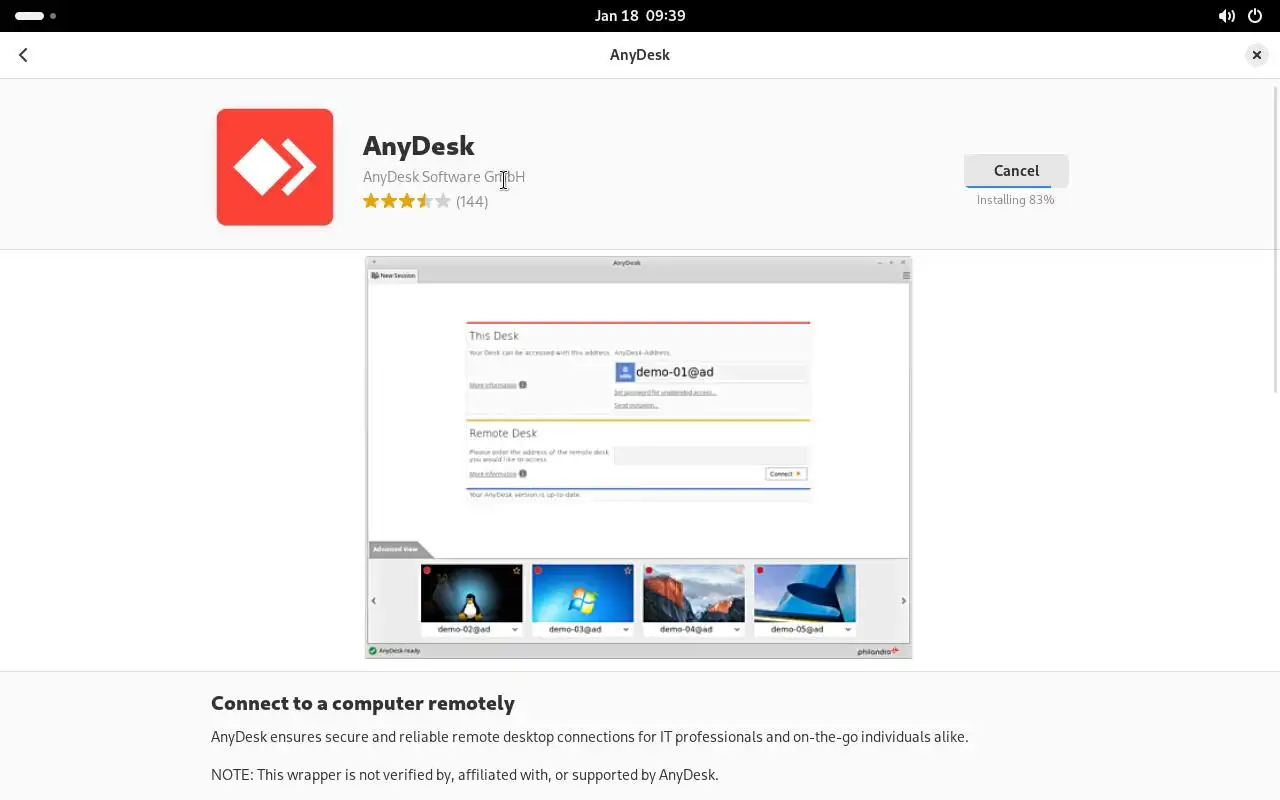Cancel the AnyDesk installation
This screenshot has width=1280, height=800.
(x=1016, y=170)
